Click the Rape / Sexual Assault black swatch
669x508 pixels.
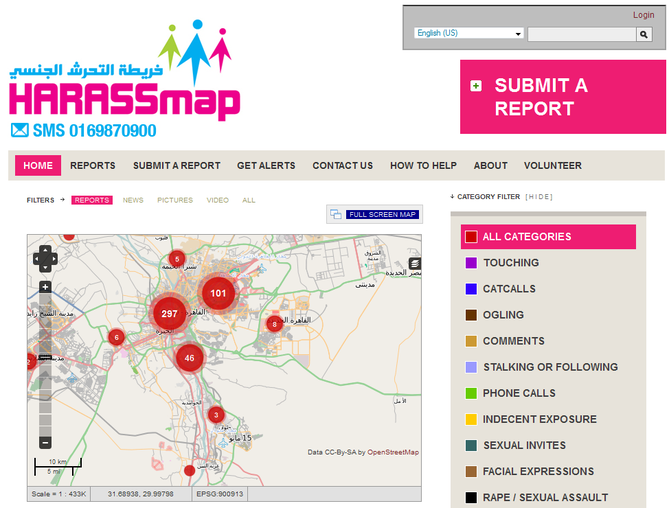click(471, 497)
